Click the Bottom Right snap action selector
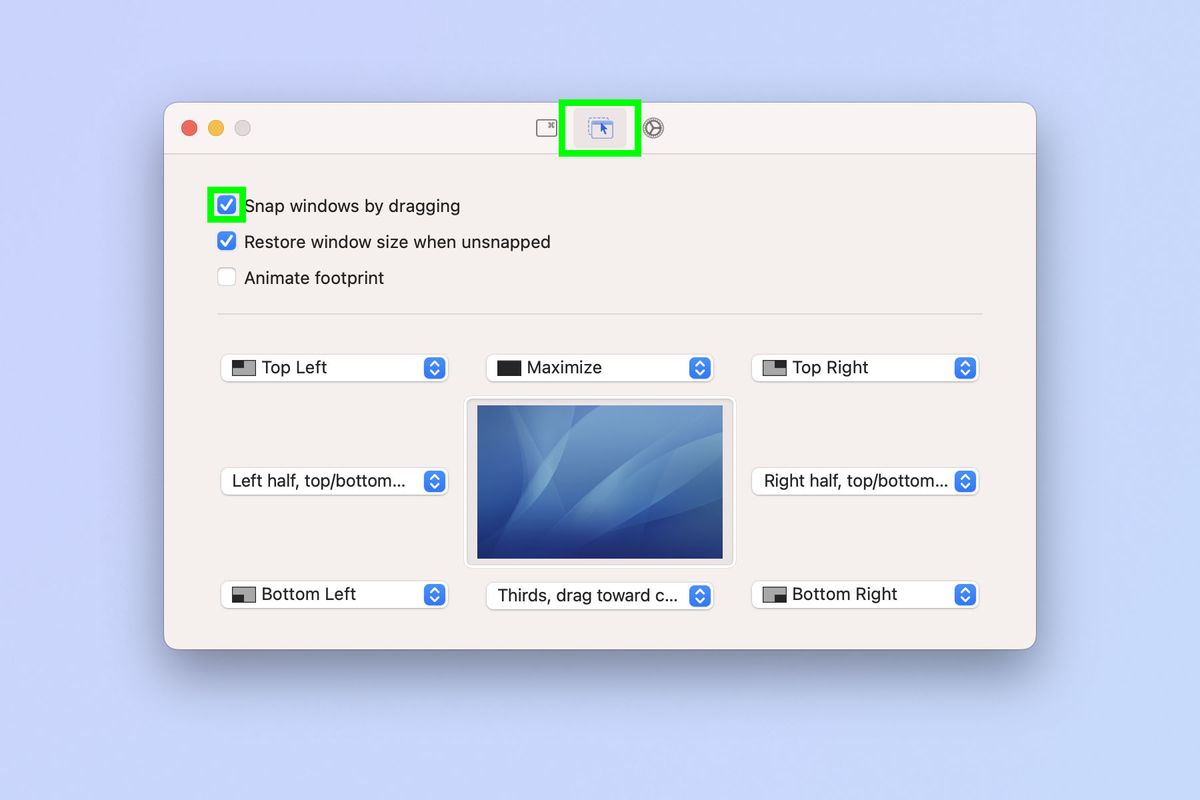The width and height of the screenshot is (1200, 800). 864,594
